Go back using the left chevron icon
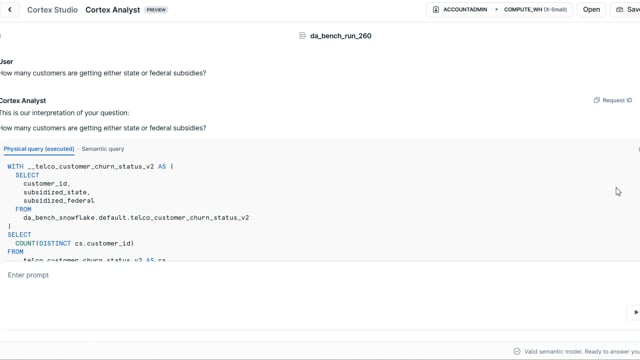640x360 pixels. [10, 9]
